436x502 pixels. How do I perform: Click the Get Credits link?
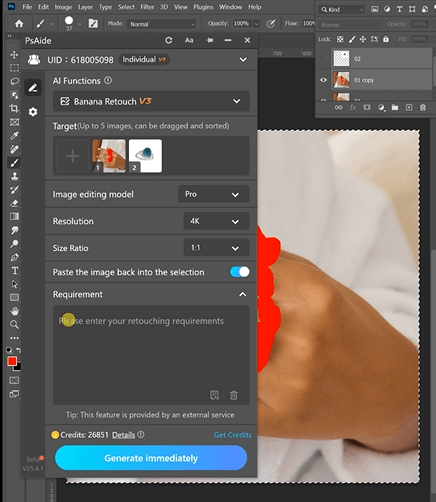232,435
